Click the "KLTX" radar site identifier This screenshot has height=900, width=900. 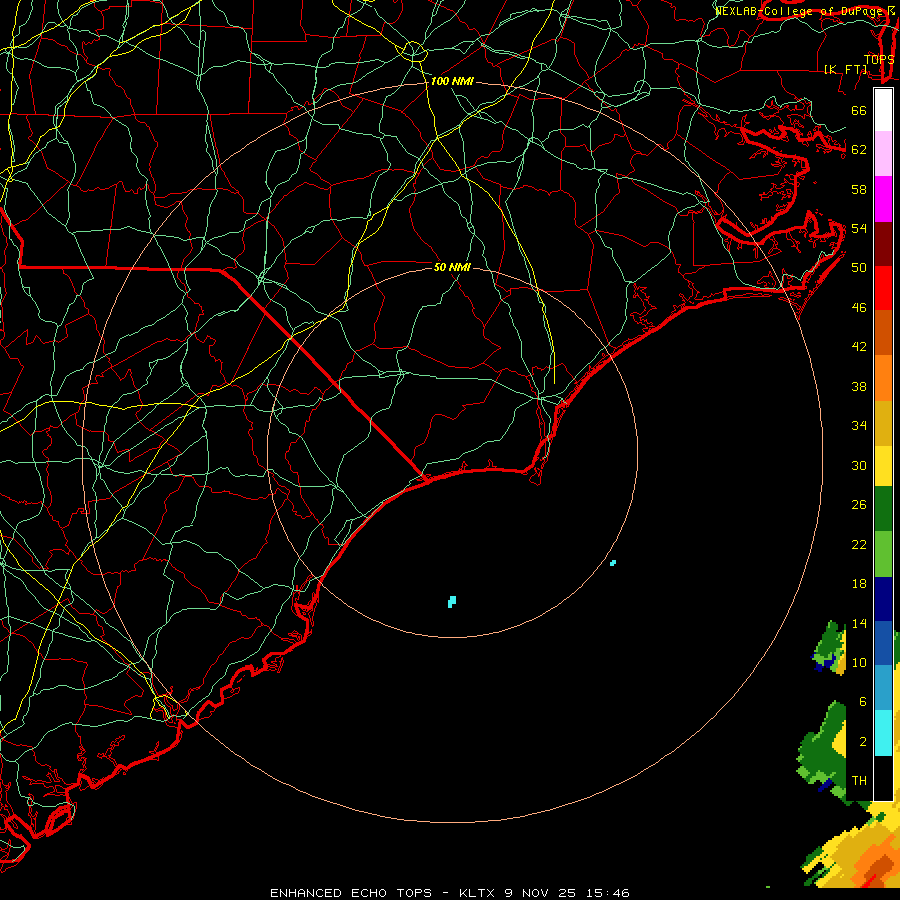click(476, 893)
